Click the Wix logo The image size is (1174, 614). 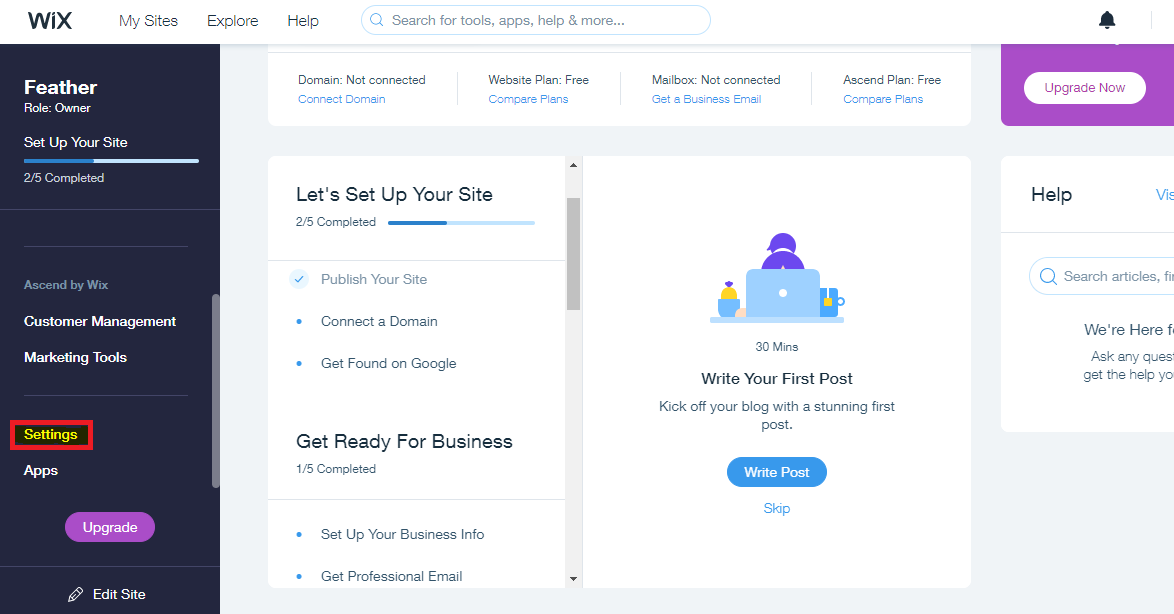tap(49, 20)
